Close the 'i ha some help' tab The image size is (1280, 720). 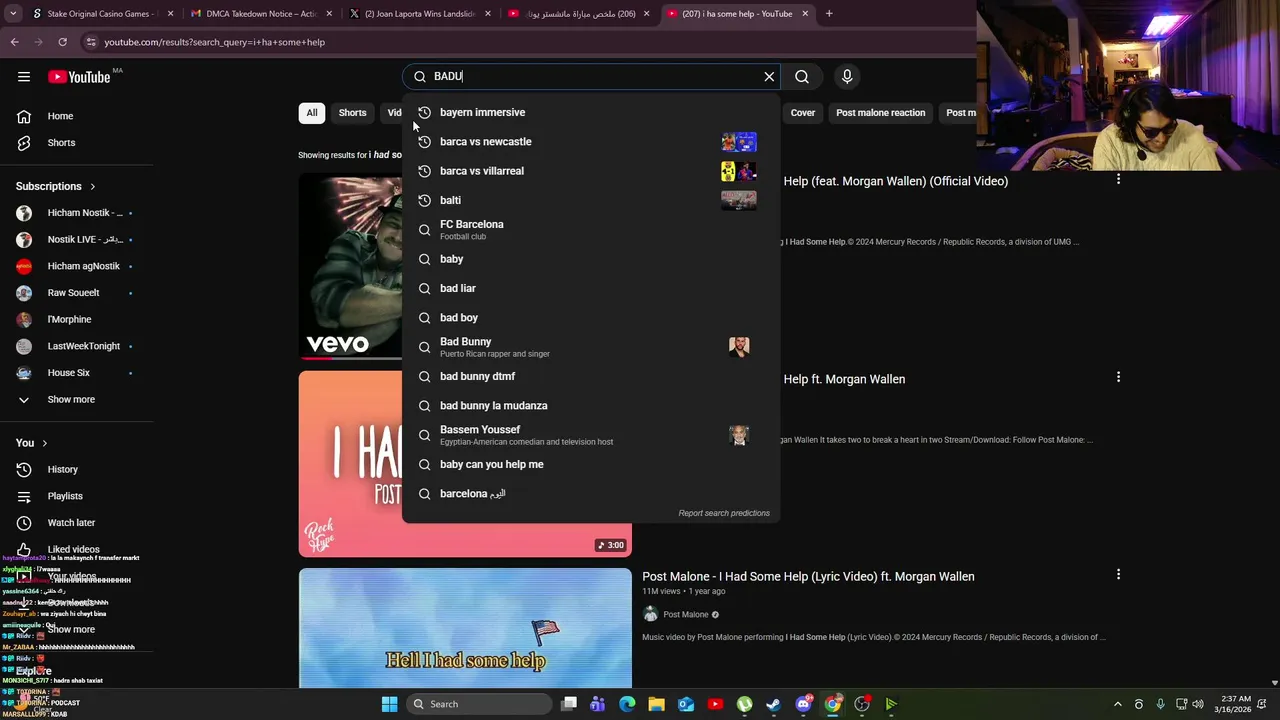805,14
